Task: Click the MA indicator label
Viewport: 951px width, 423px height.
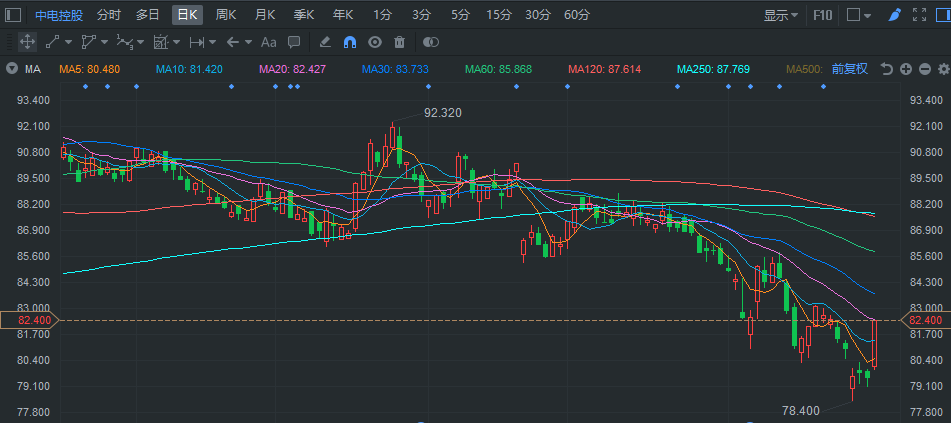Action: (x=32, y=69)
